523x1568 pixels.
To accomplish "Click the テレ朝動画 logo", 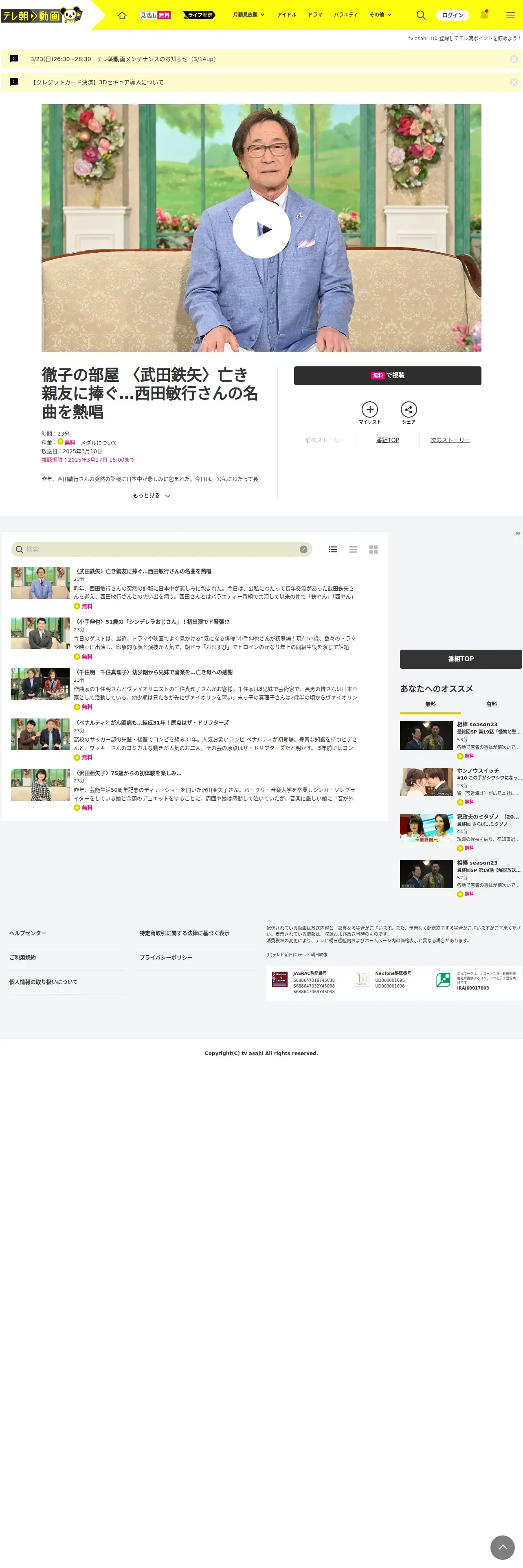I will coord(42,15).
